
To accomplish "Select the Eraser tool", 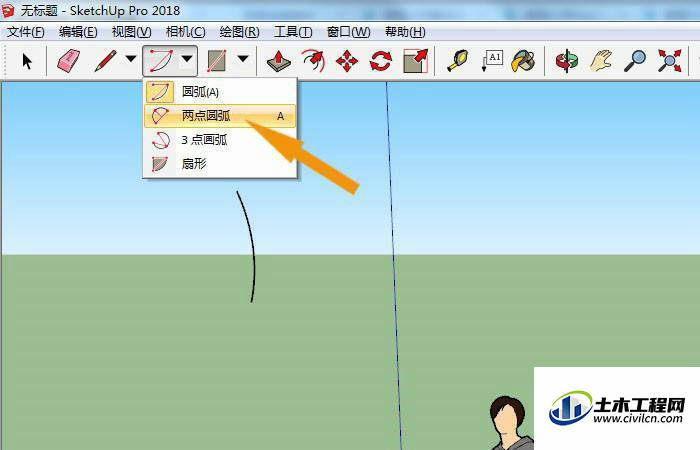I will (68, 61).
